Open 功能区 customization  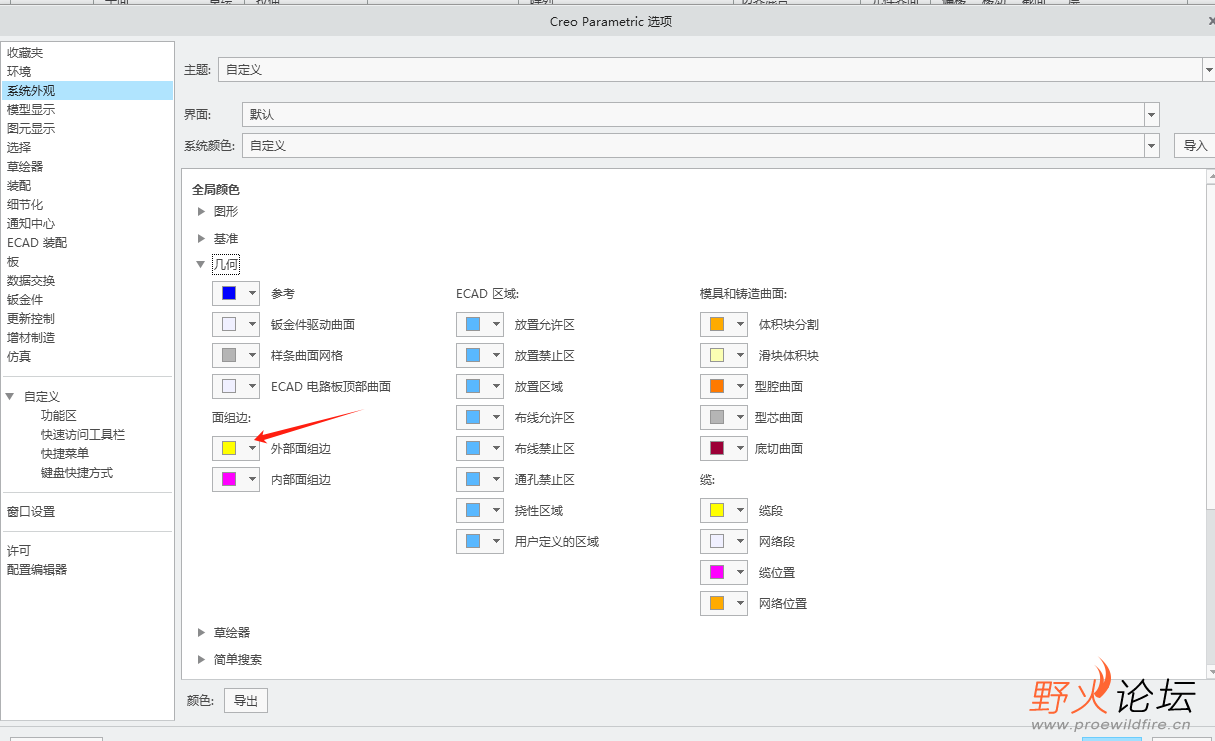(59, 416)
